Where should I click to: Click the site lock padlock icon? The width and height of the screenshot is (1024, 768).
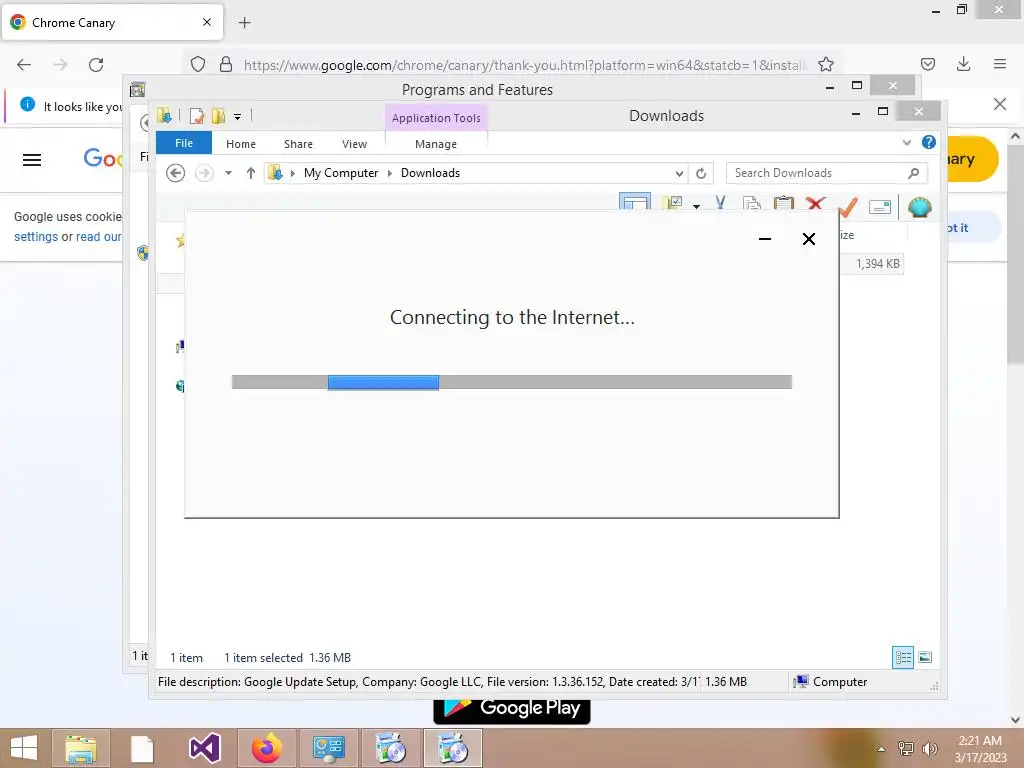[x=225, y=64]
